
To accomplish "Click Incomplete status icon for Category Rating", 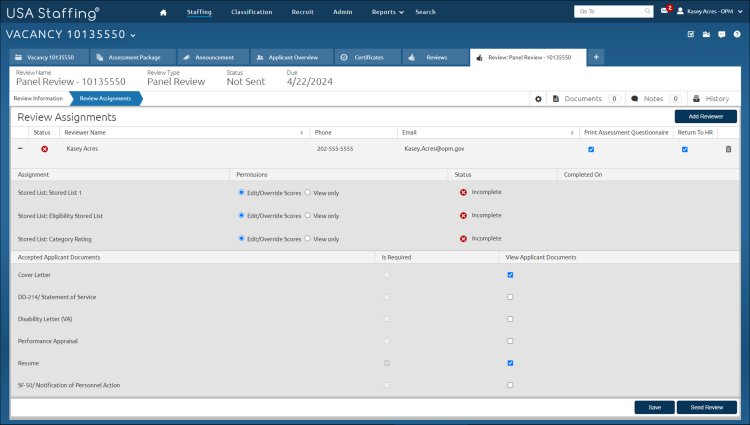I will (463, 239).
